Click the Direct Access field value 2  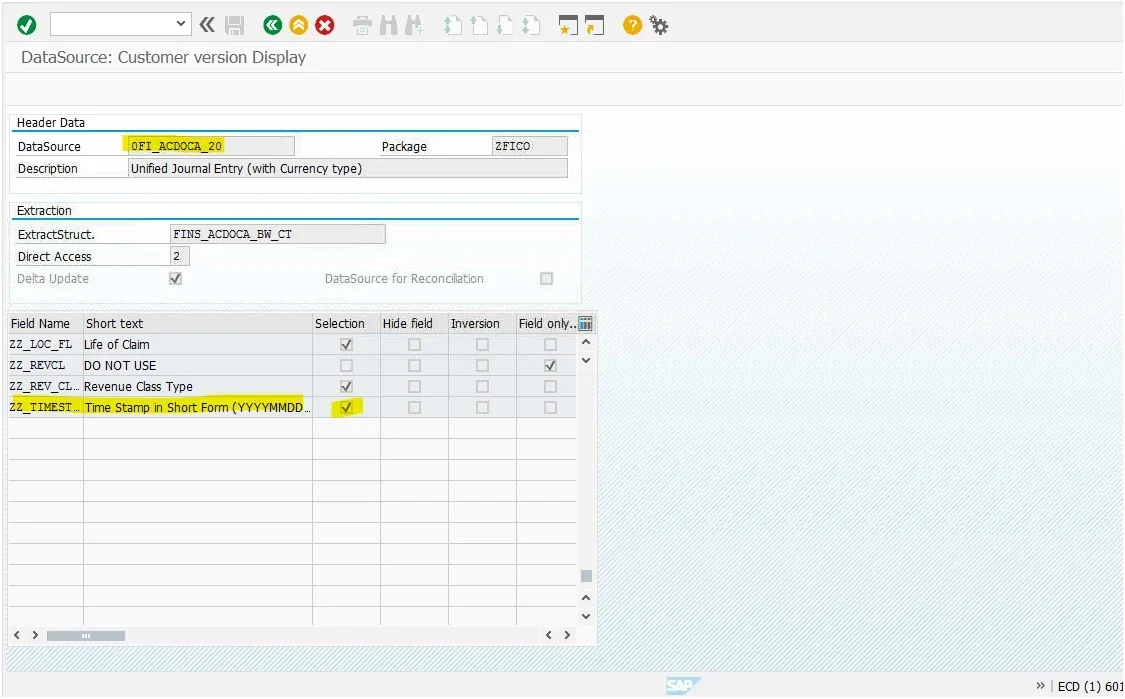(180, 256)
